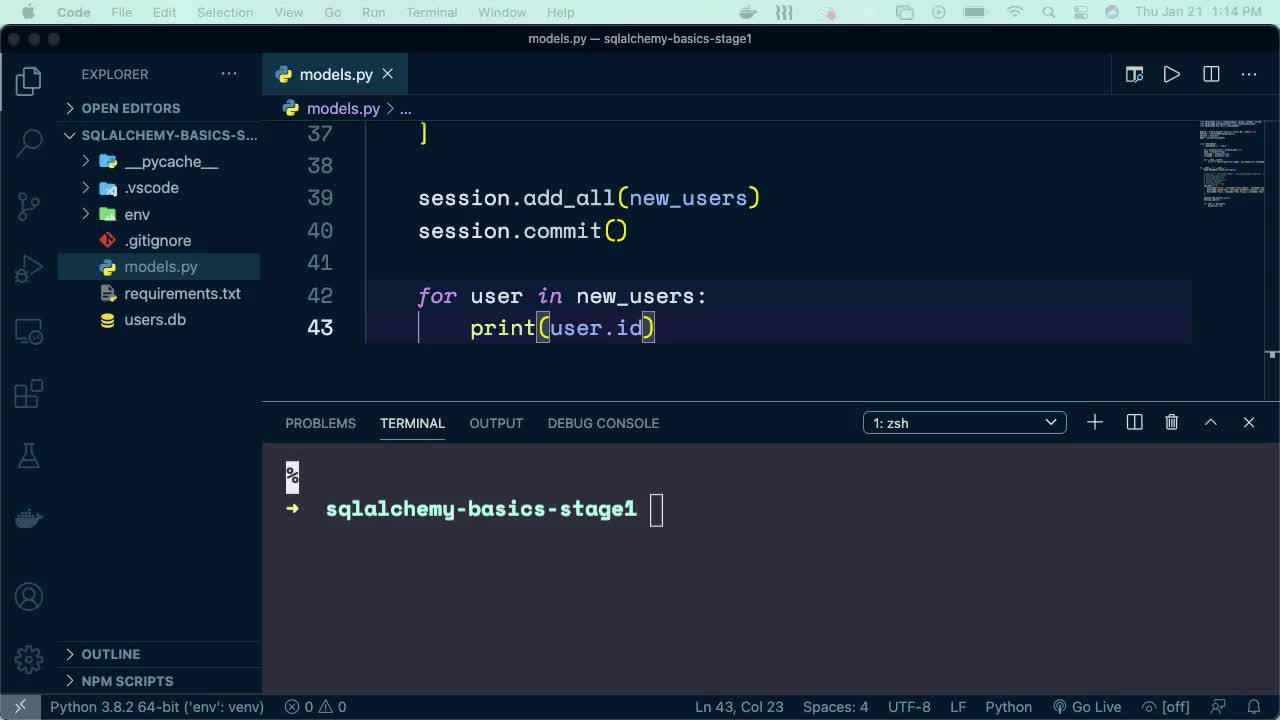1280x720 pixels.
Task: Open Wi-Fi status menu
Action: click(1015, 12)
